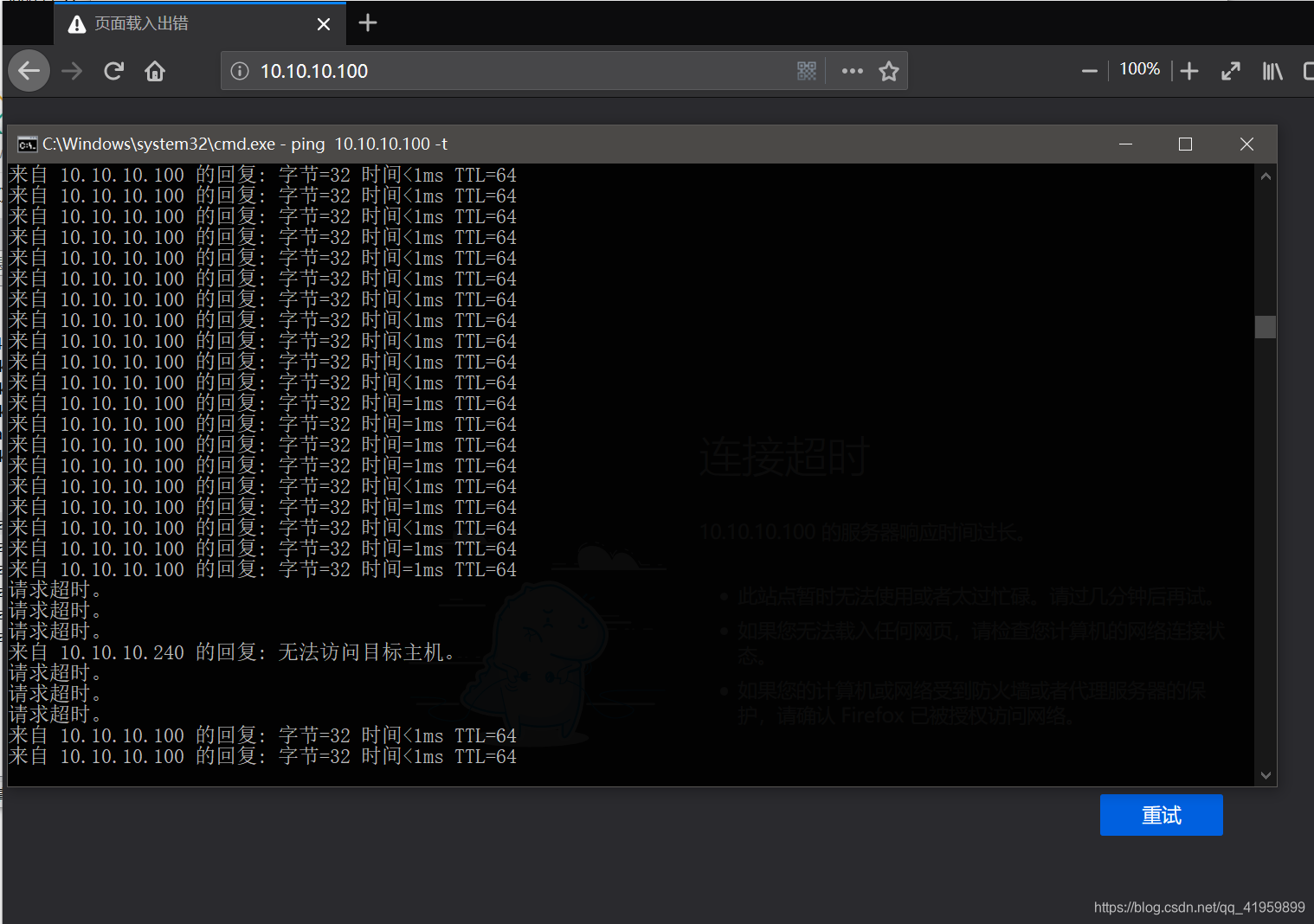Click the 无法访问目标主机 reply line
1314x924 pixels.
[x=233, y=652]
